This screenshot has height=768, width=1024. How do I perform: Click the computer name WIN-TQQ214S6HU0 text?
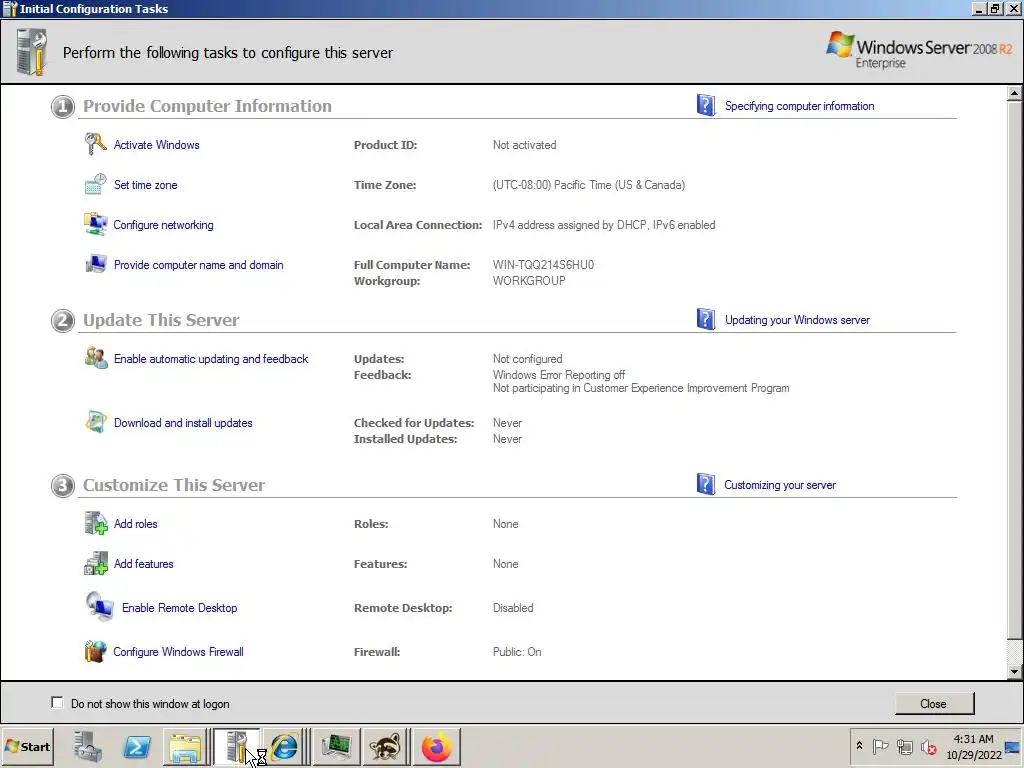[543, 264]
